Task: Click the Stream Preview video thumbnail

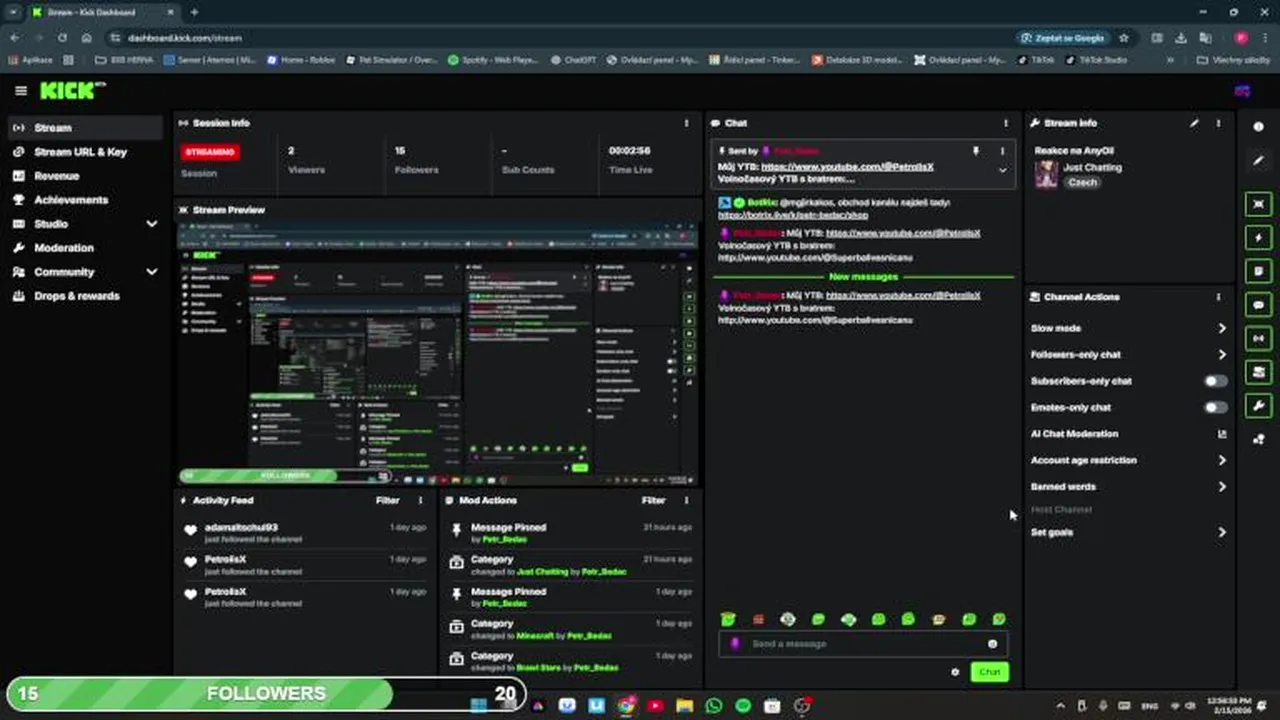Action: point(438,353)
